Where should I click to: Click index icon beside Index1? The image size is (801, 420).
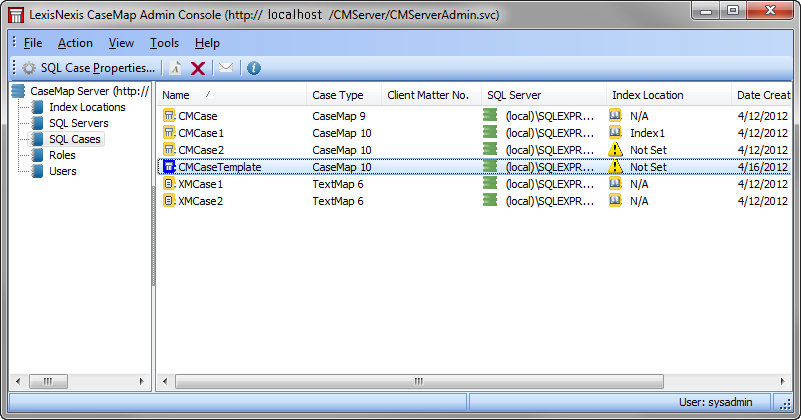pos(616,132)
